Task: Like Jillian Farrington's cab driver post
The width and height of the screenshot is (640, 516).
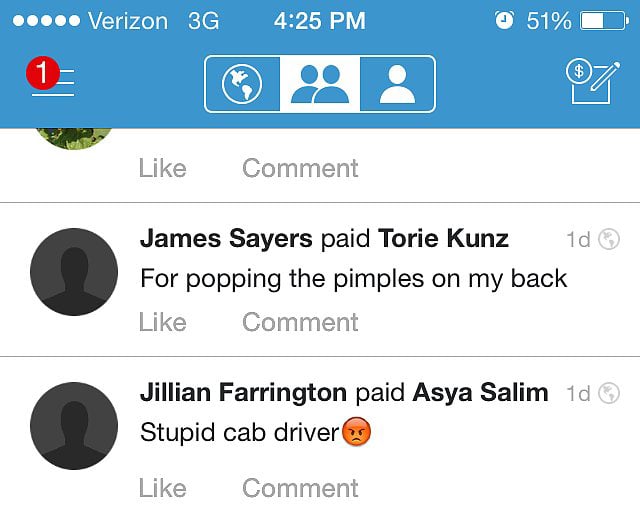Action: pos(162,488)
